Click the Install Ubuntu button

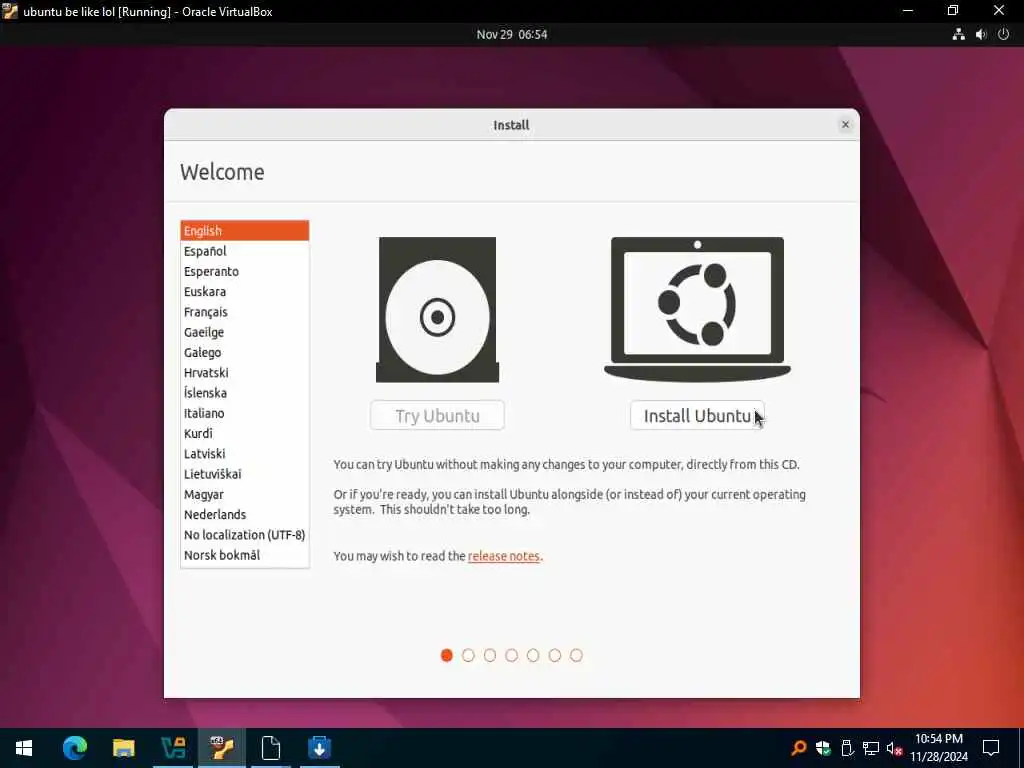(x=697, y=415)
